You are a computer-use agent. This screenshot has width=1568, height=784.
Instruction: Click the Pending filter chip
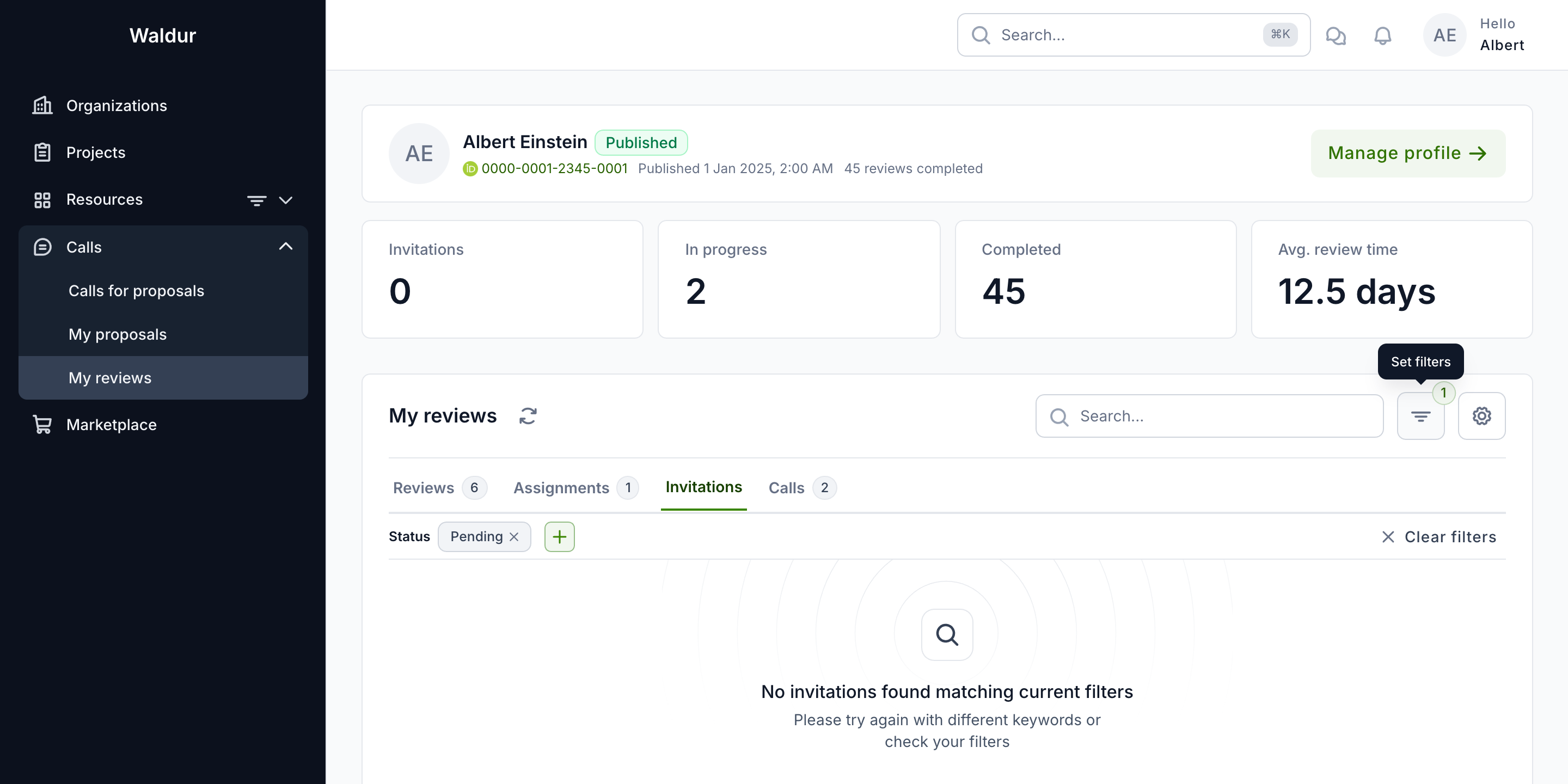[x=484, y=536]
